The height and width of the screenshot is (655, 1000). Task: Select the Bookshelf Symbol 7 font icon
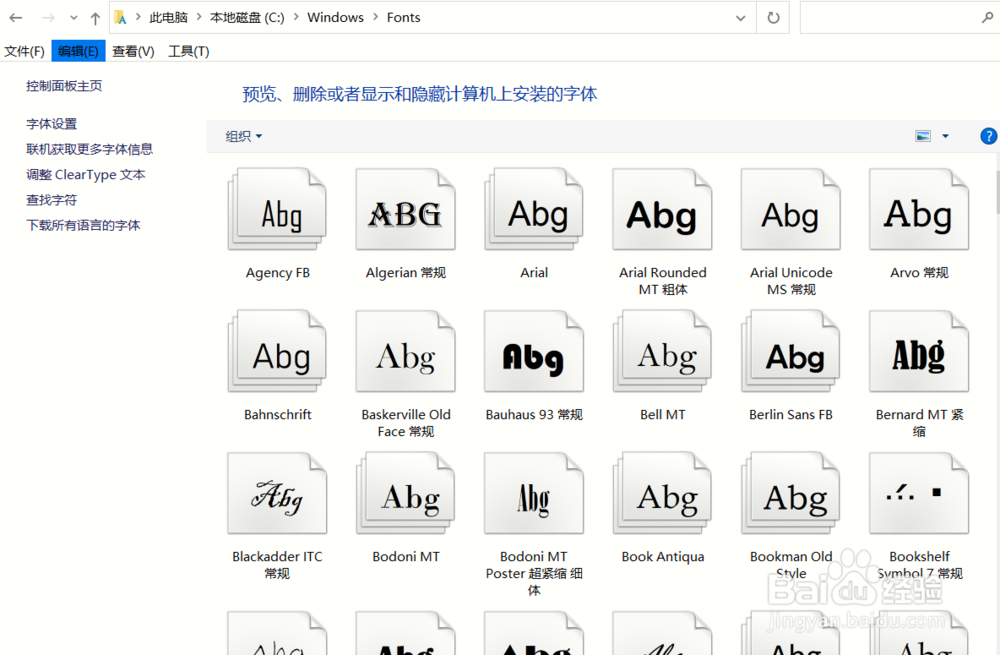pyautogui.click(x=919, y=494)
